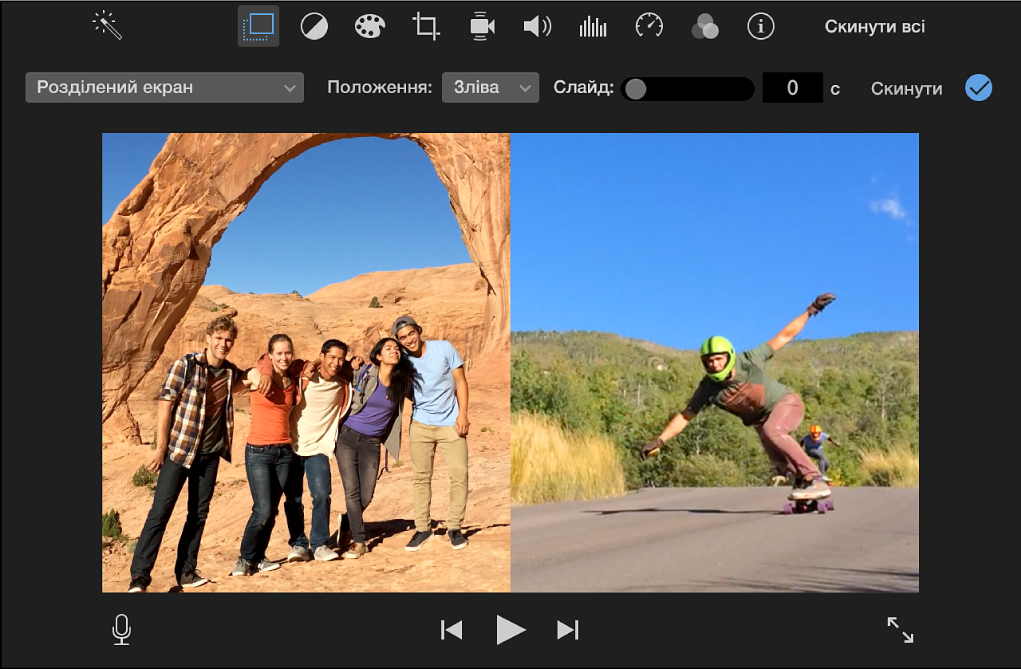
Task: Play the video preview
Action: click(x=510, y=629)
